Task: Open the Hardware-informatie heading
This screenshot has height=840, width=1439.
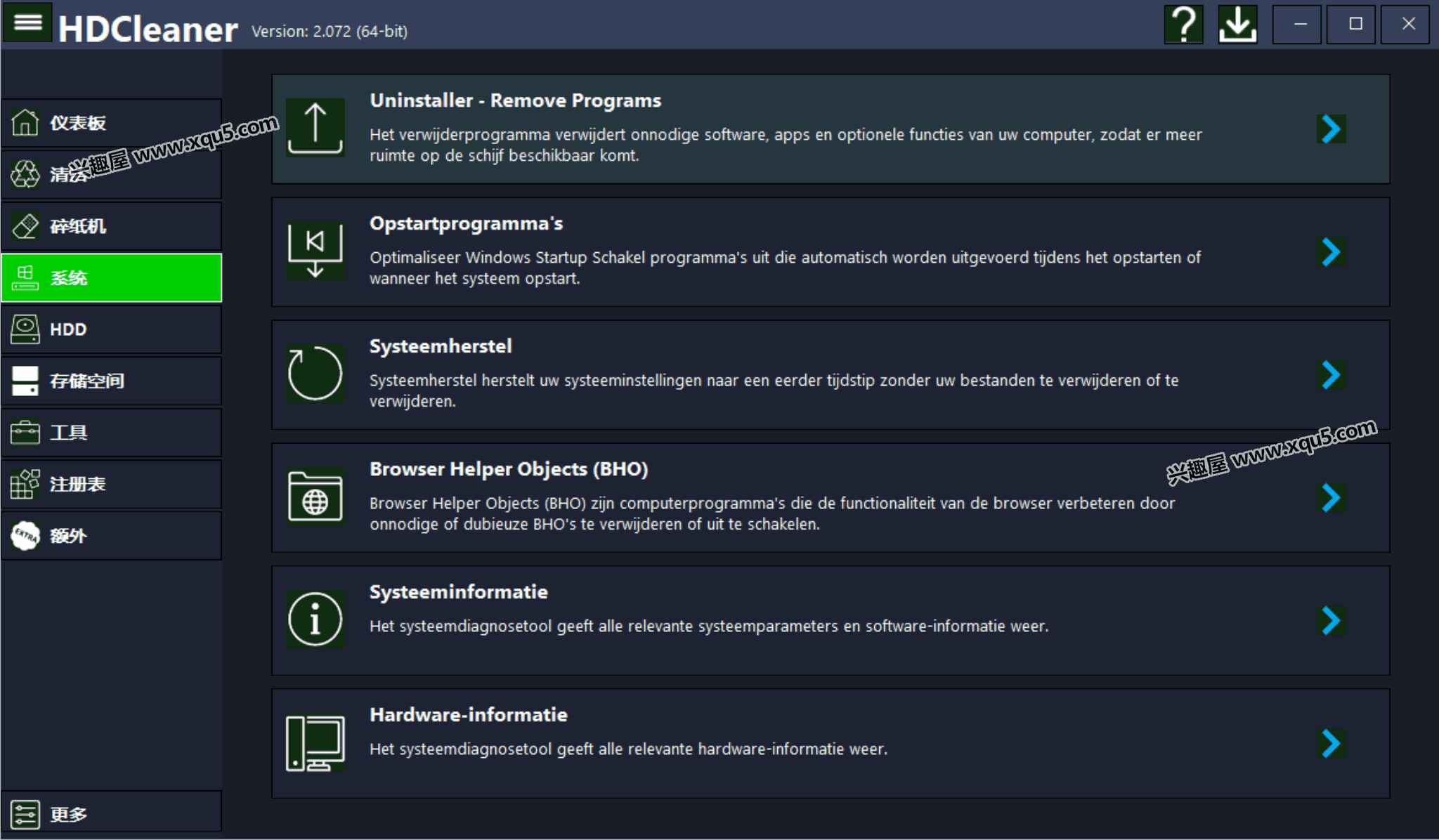Action: 469,715
